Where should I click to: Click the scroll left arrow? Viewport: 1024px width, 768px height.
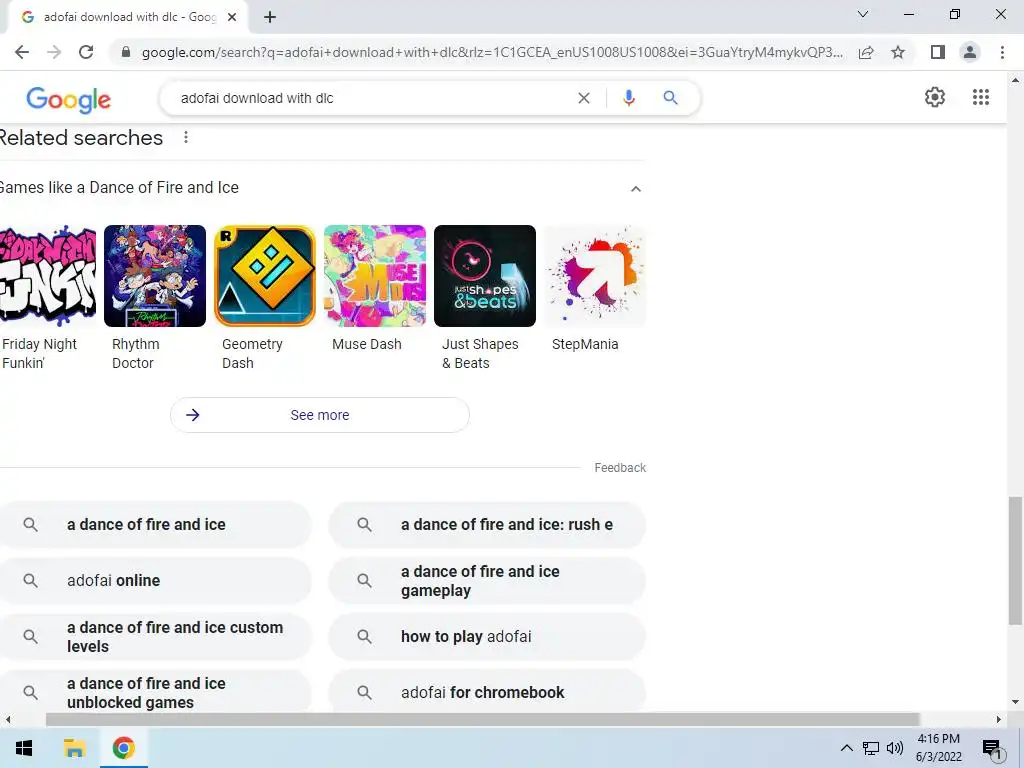pyautogui.click(x=7, y=719)
